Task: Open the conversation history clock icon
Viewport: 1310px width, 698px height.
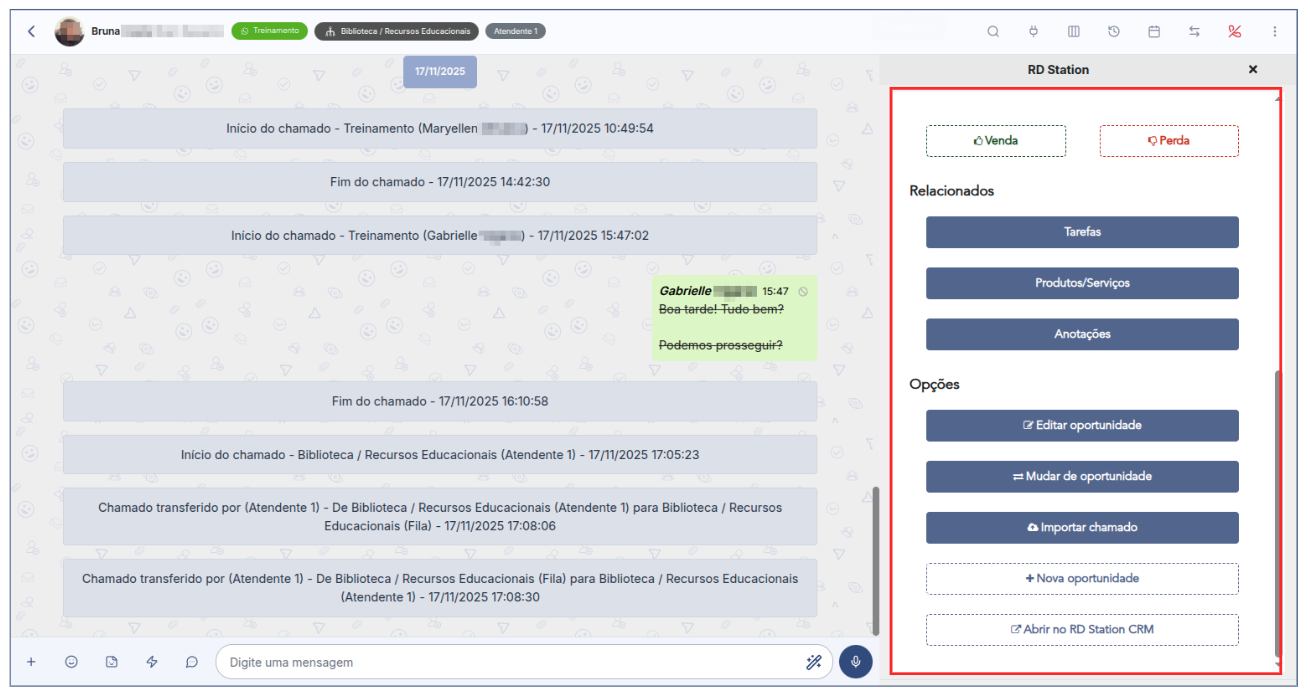Action: (1113, 31)
